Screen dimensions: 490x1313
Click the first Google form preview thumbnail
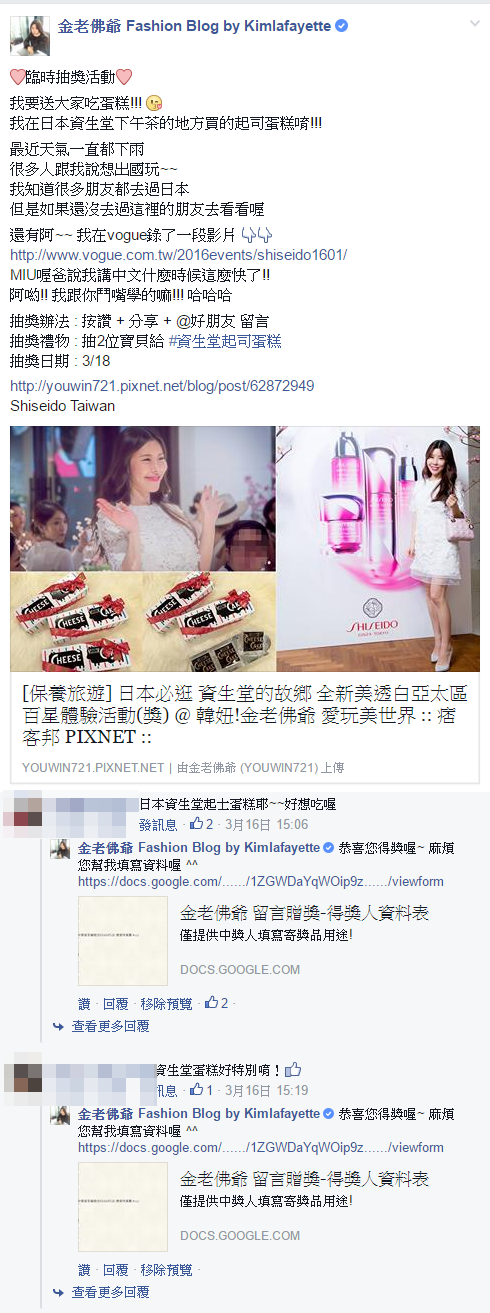coord(123,940)
